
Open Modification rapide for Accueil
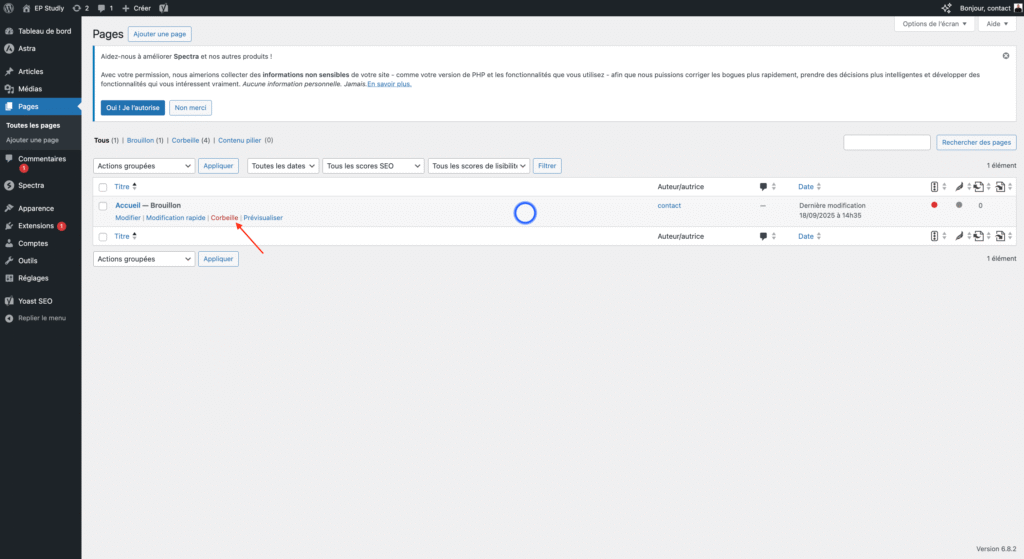pyautogui.click(x=176, y=217)
